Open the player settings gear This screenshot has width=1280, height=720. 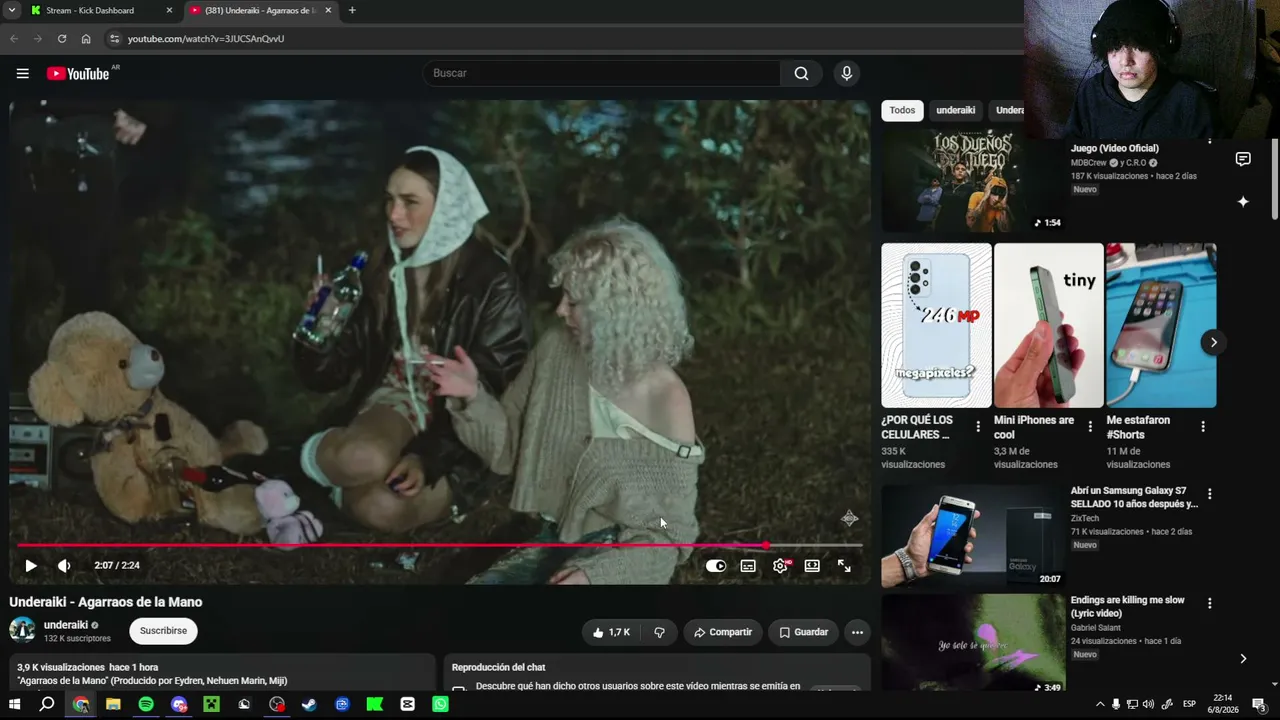click(x=780, y=566)
